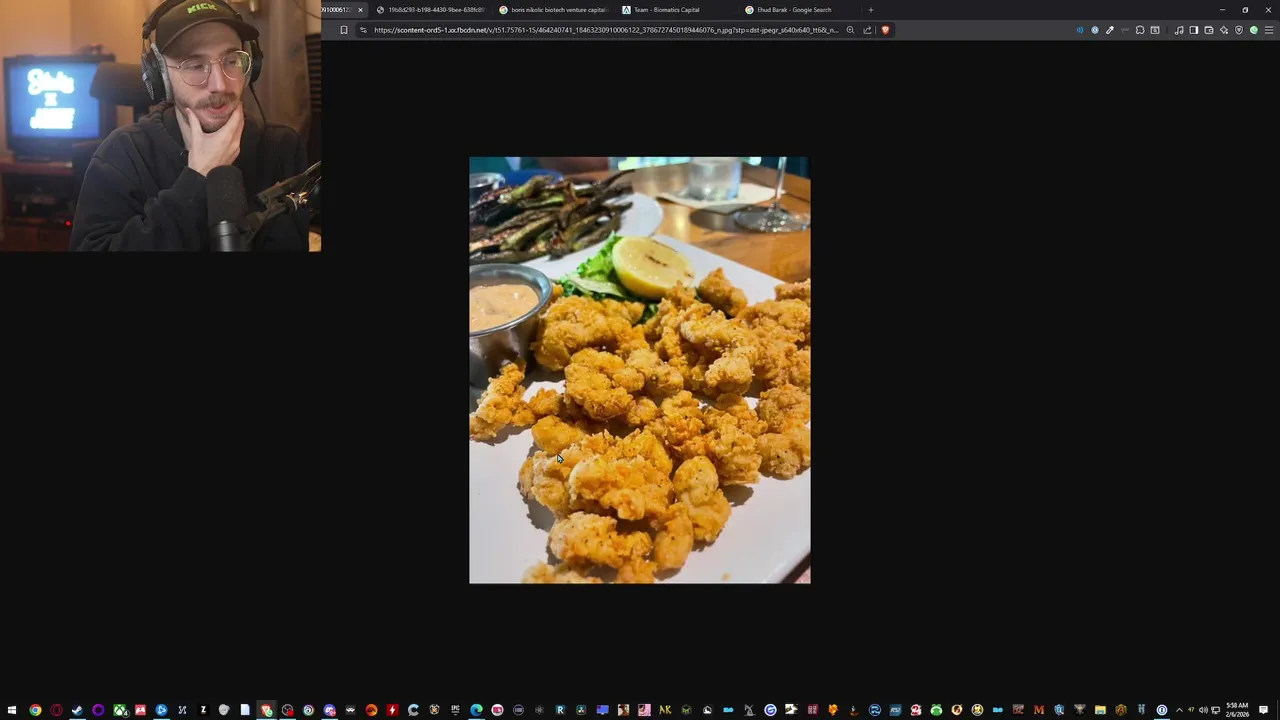This screenshot has height=720, width=1280.
Task: Open the orange M taskbar app
Action: (1038, 710)
